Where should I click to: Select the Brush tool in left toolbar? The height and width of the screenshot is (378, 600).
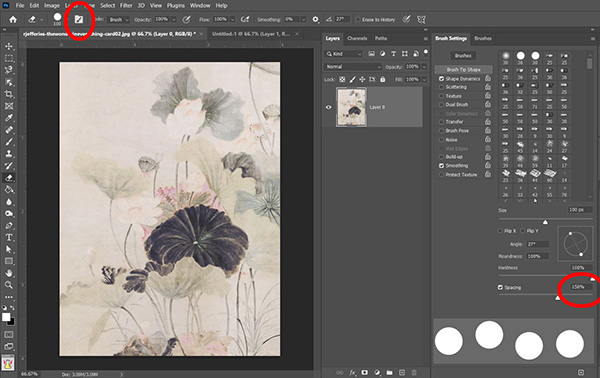coord(9,142)
